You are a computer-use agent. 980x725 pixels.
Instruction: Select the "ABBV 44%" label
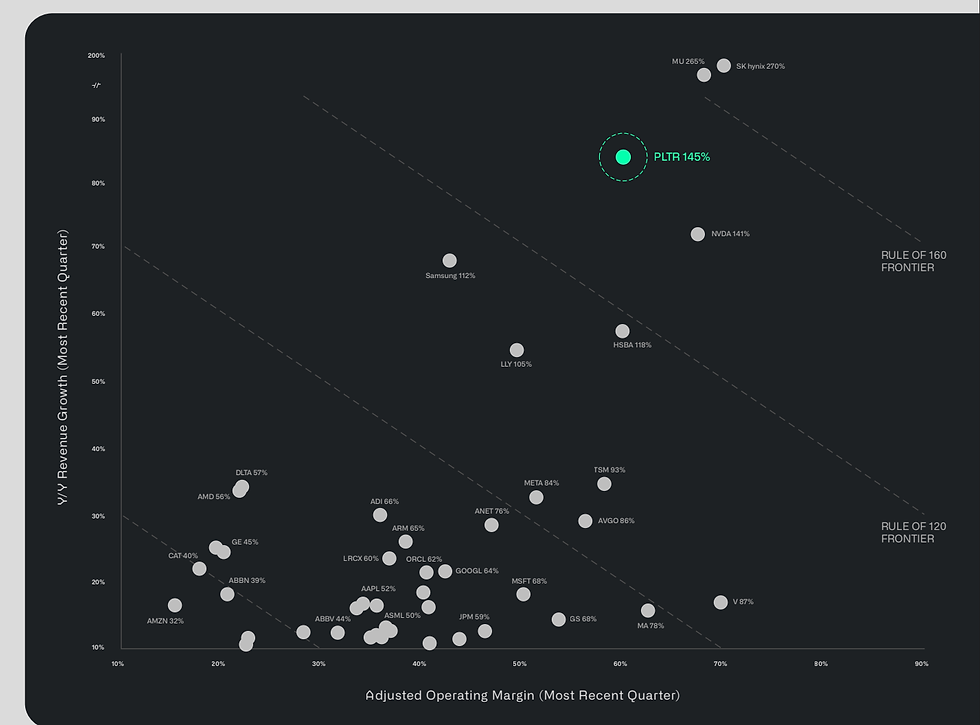pos(332,619)
